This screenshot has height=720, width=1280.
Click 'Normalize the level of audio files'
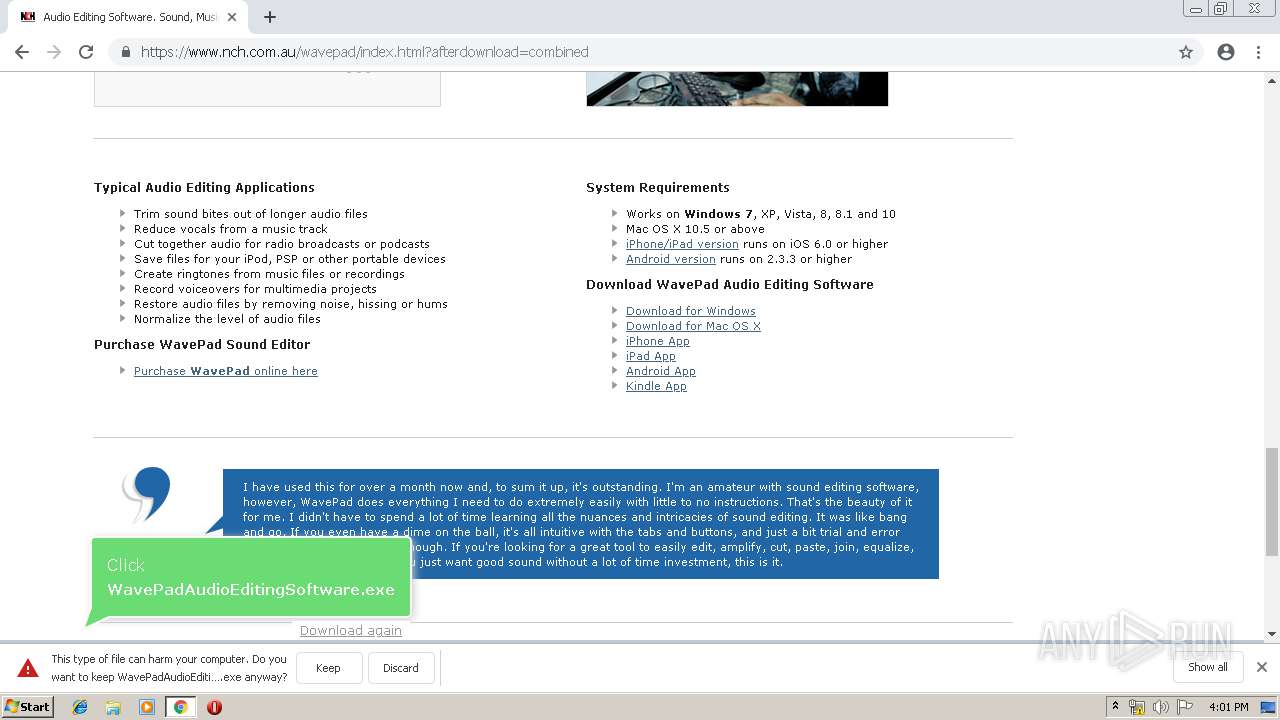227,319
